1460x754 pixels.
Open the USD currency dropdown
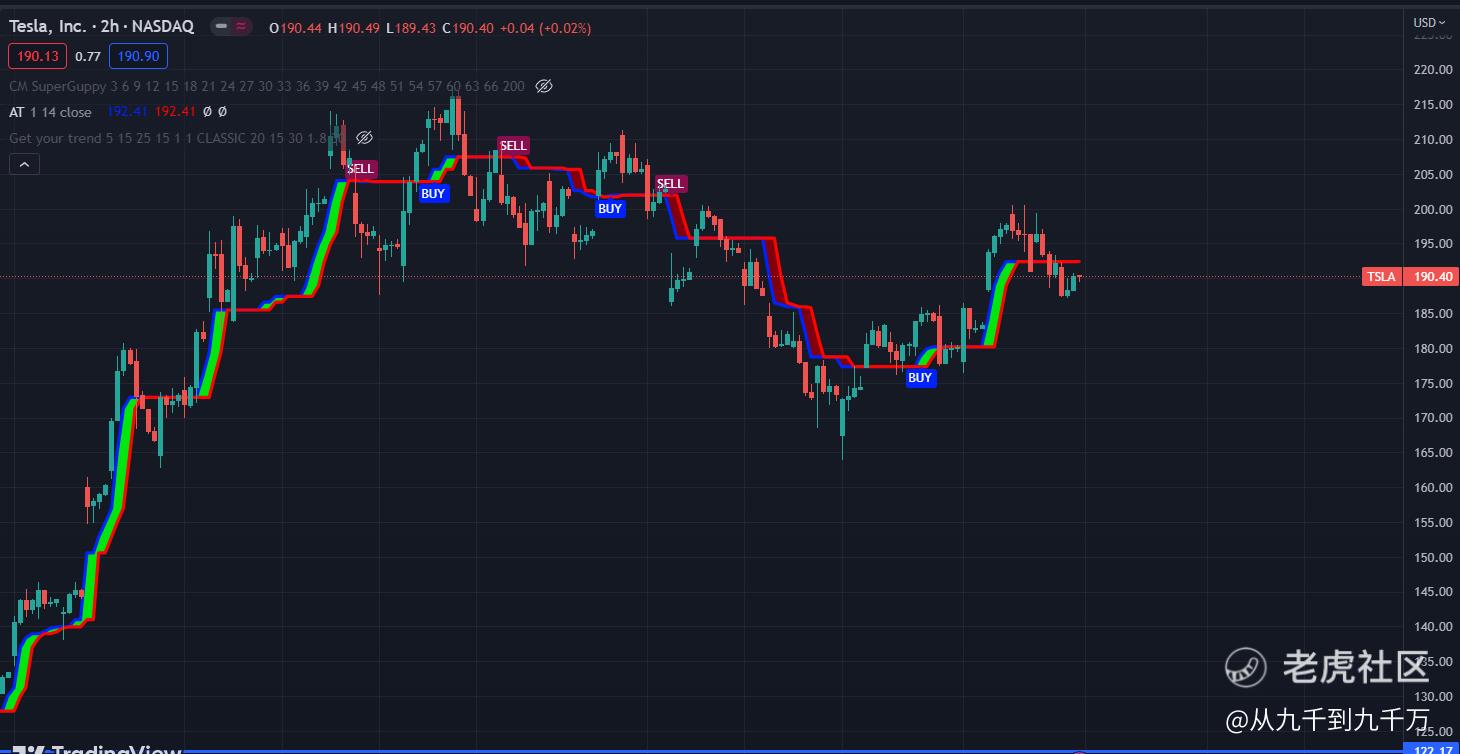point(1430,22)
